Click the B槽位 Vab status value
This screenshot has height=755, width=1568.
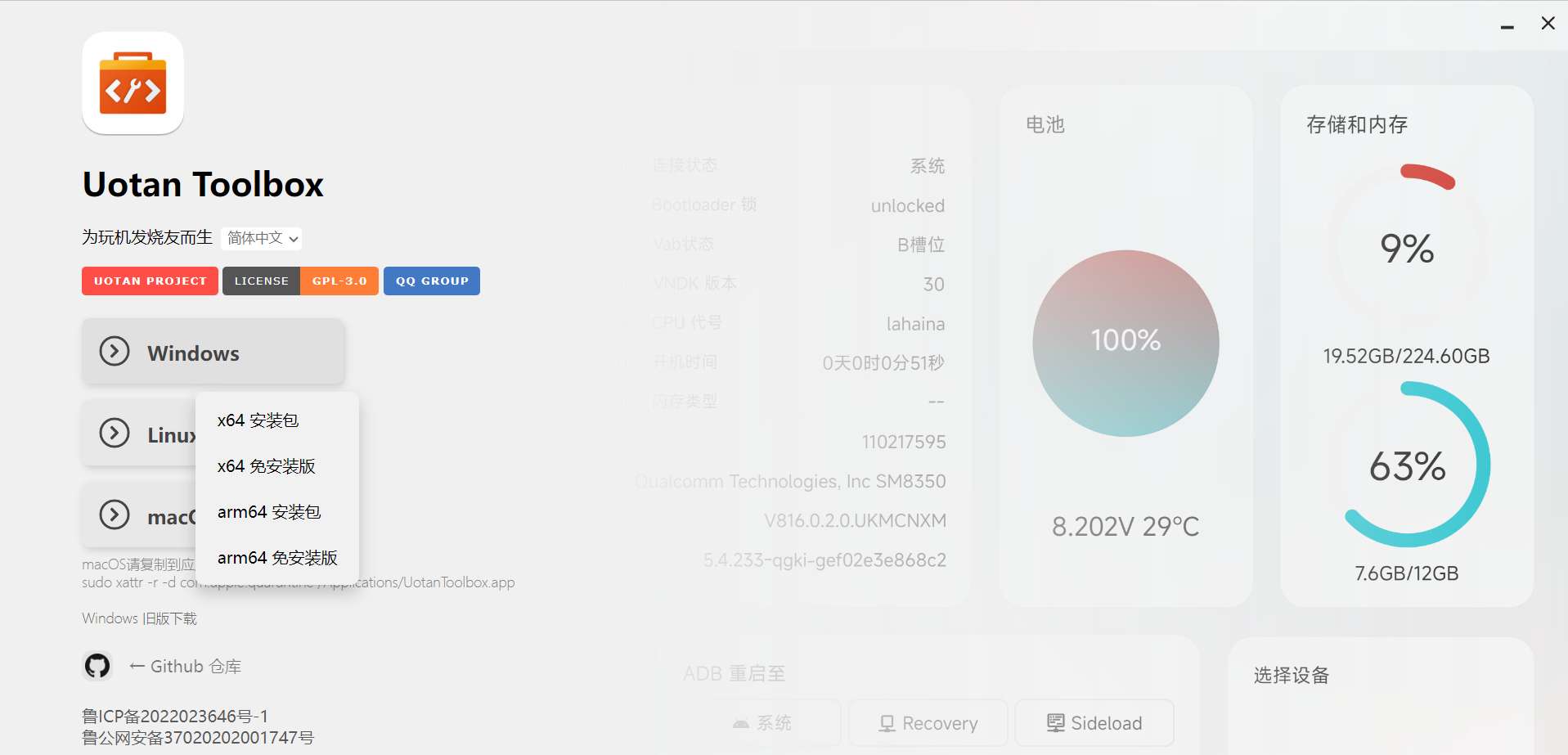coord(921,245)
